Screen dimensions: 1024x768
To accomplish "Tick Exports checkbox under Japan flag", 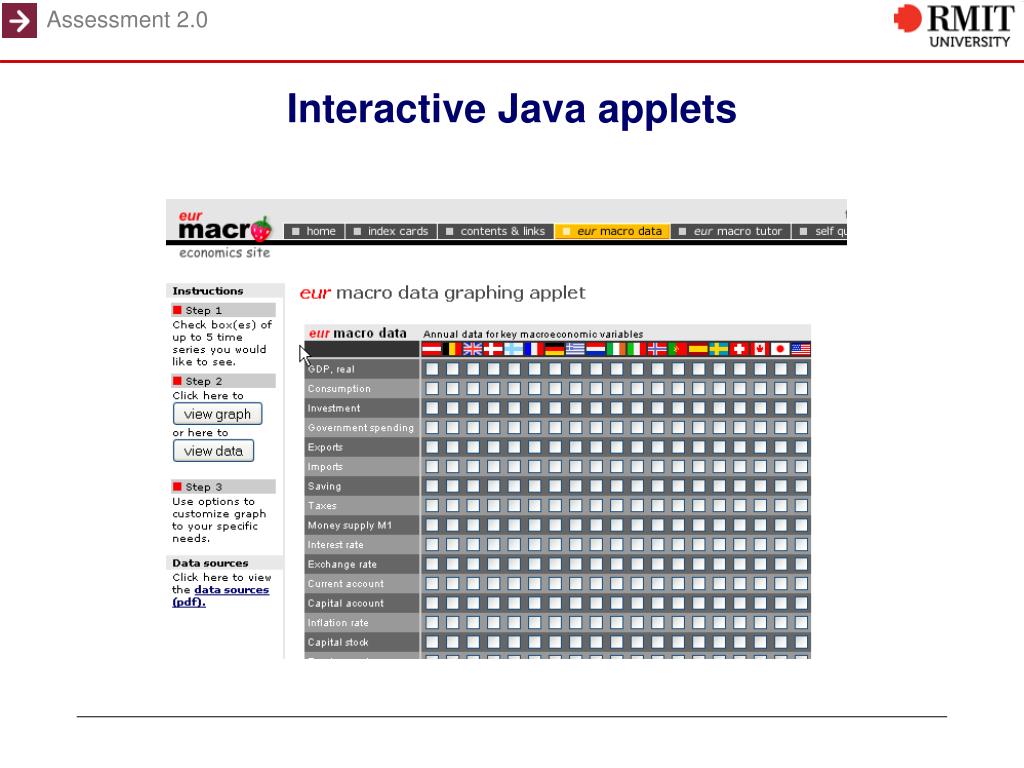I will (x=780, y=447).
